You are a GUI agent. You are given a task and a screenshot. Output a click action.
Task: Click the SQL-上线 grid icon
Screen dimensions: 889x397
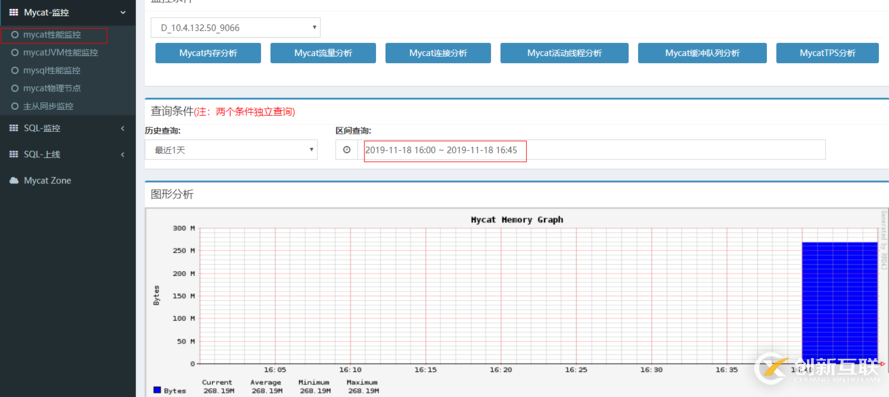(14, 154)
